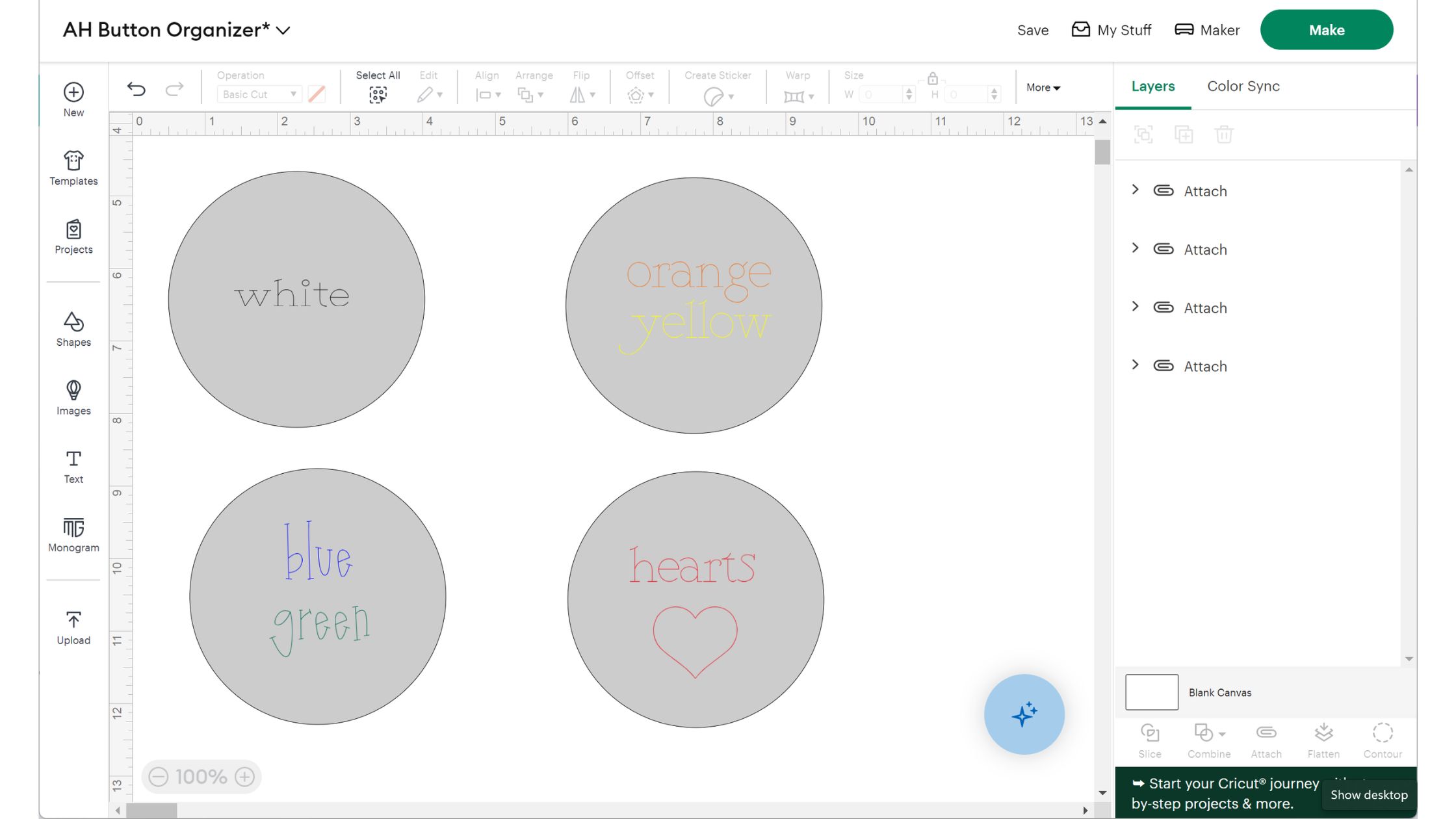1456x819 pixels.
Task: Select the Monogram tool
Action: [x=73, y=533]
